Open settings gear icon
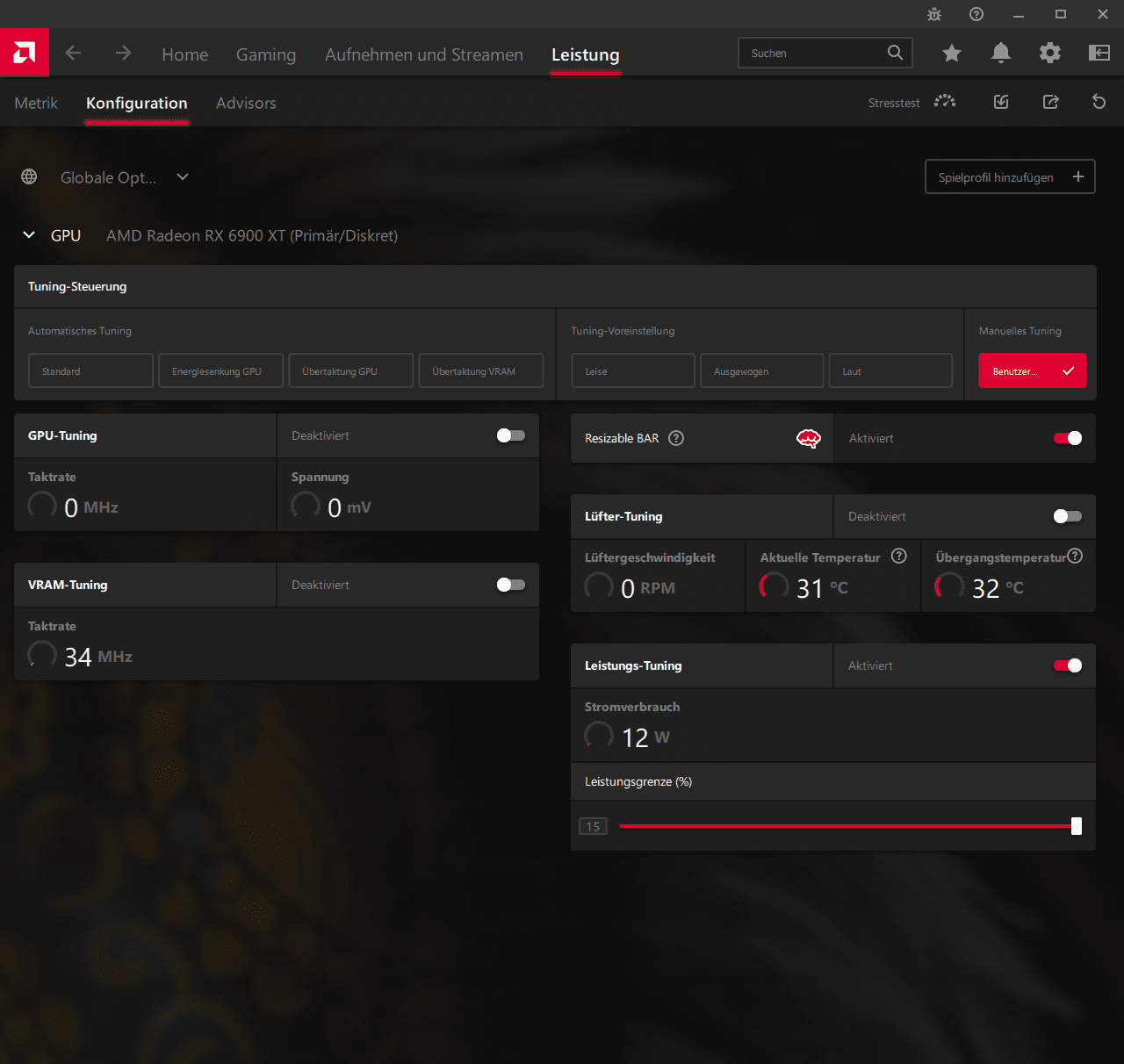 tap(1050, 53)
